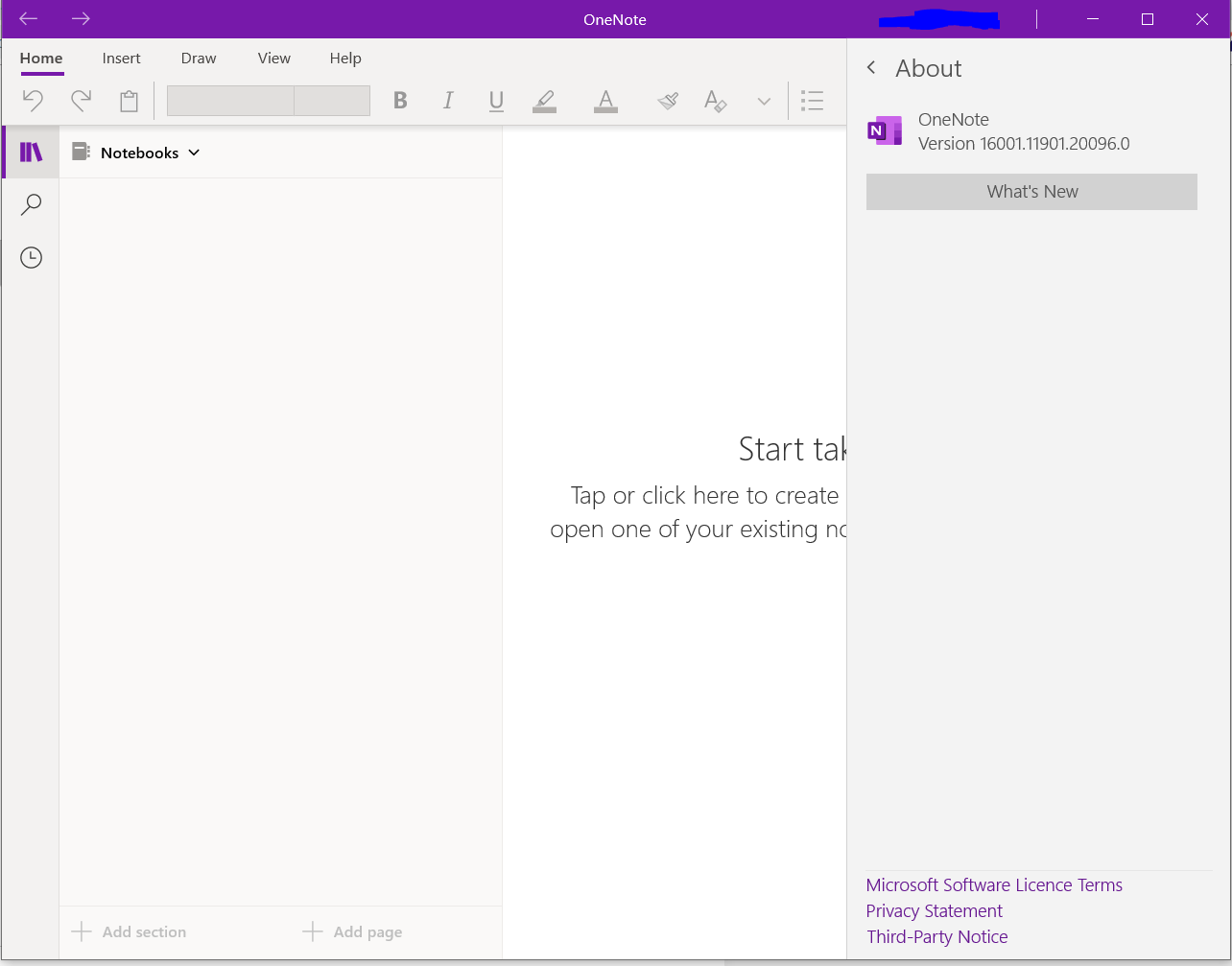Minimize the OneNote window

point(1093,19)
